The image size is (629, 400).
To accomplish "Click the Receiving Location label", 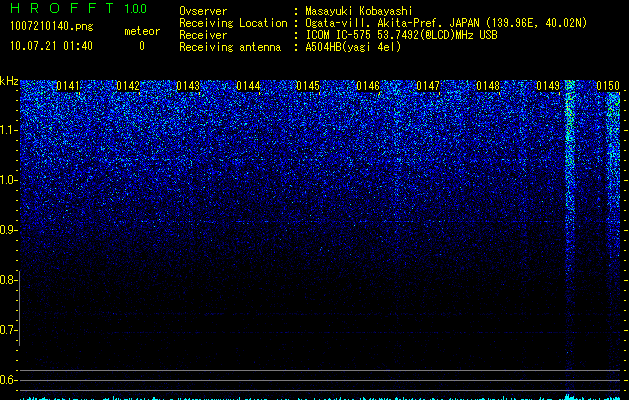I will click(x=233, y=23).
